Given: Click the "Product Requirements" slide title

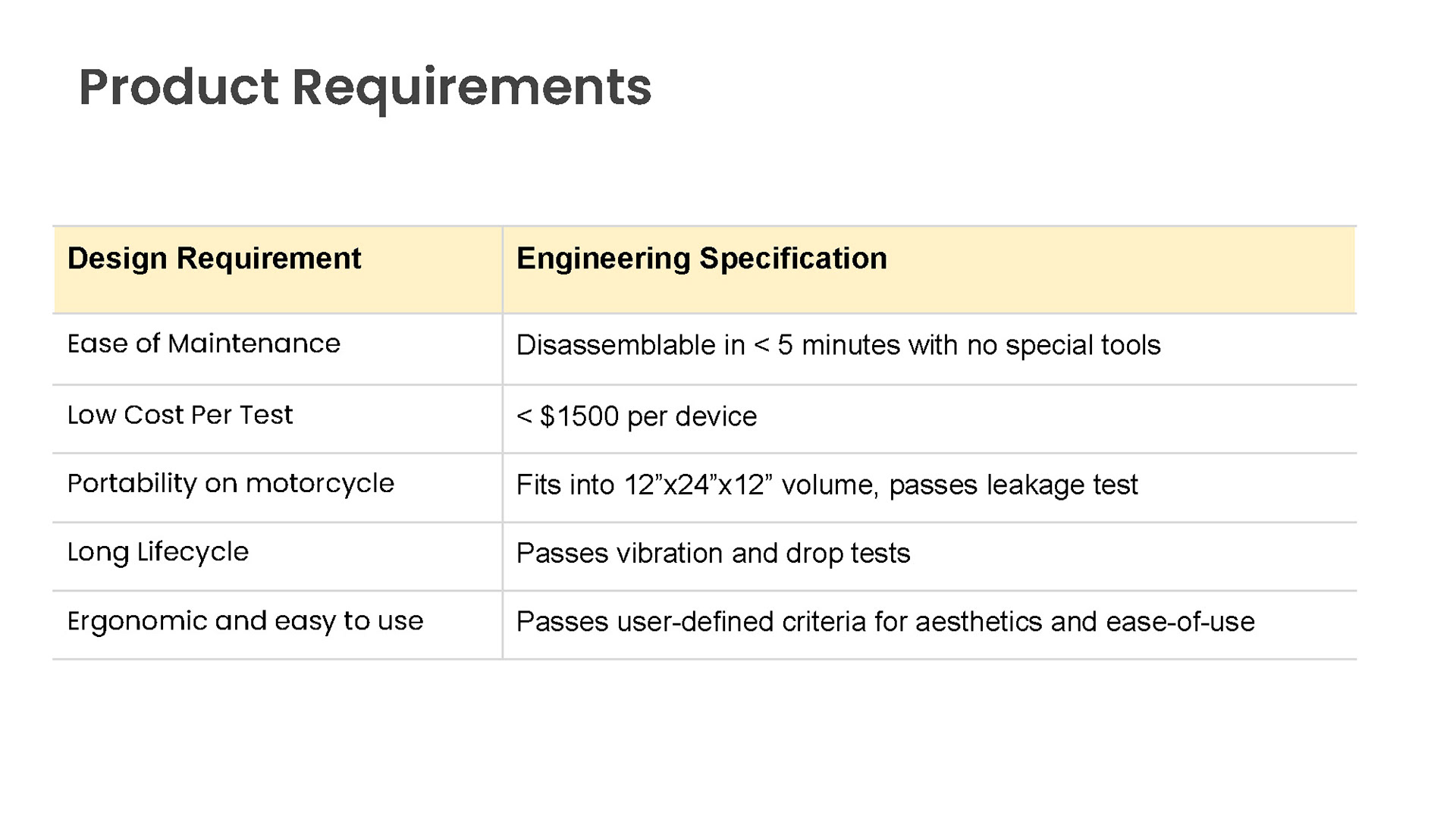Looking at the screenshot, I should tap(365, 87).
